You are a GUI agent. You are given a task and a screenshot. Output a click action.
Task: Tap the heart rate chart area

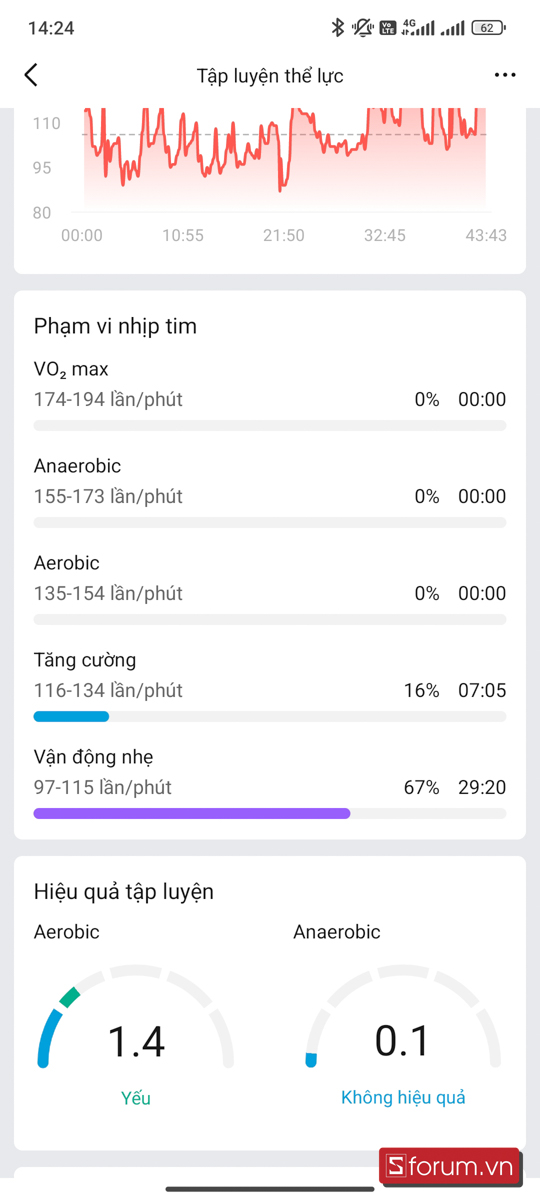(285, 160)
